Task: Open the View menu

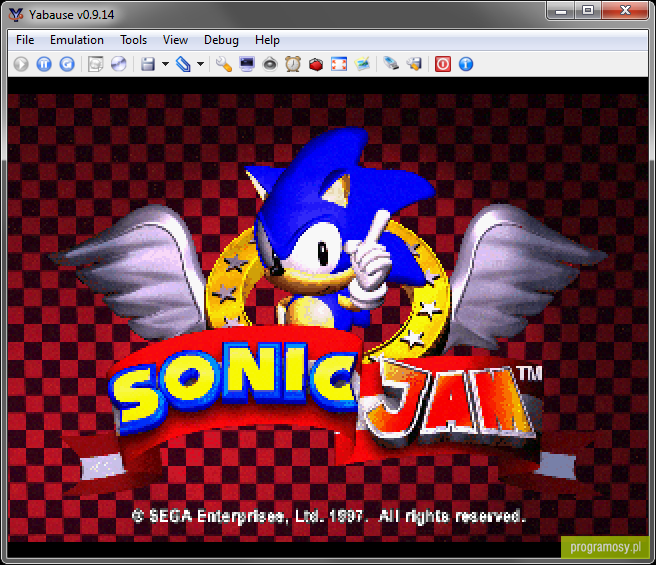Action: (175, 40)
